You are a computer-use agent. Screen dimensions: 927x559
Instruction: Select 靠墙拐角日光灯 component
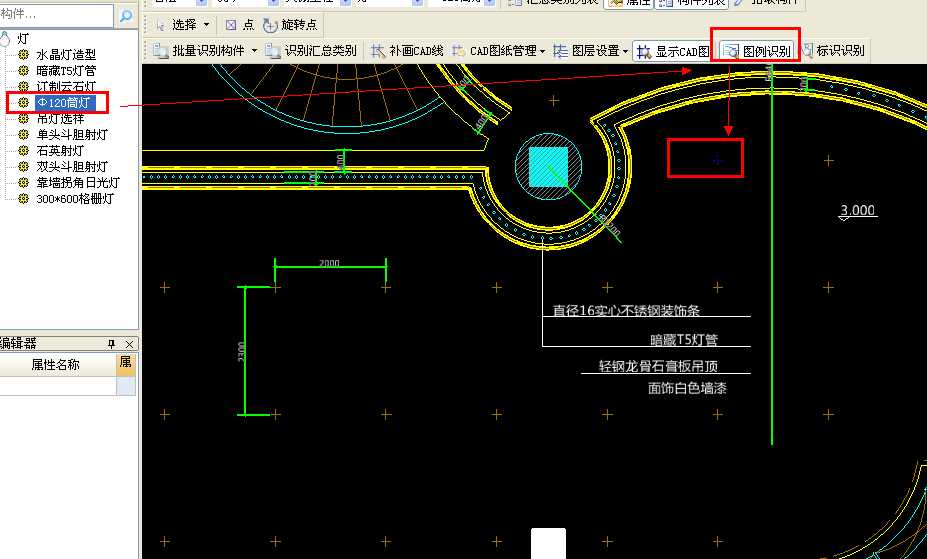coord(77,183)
